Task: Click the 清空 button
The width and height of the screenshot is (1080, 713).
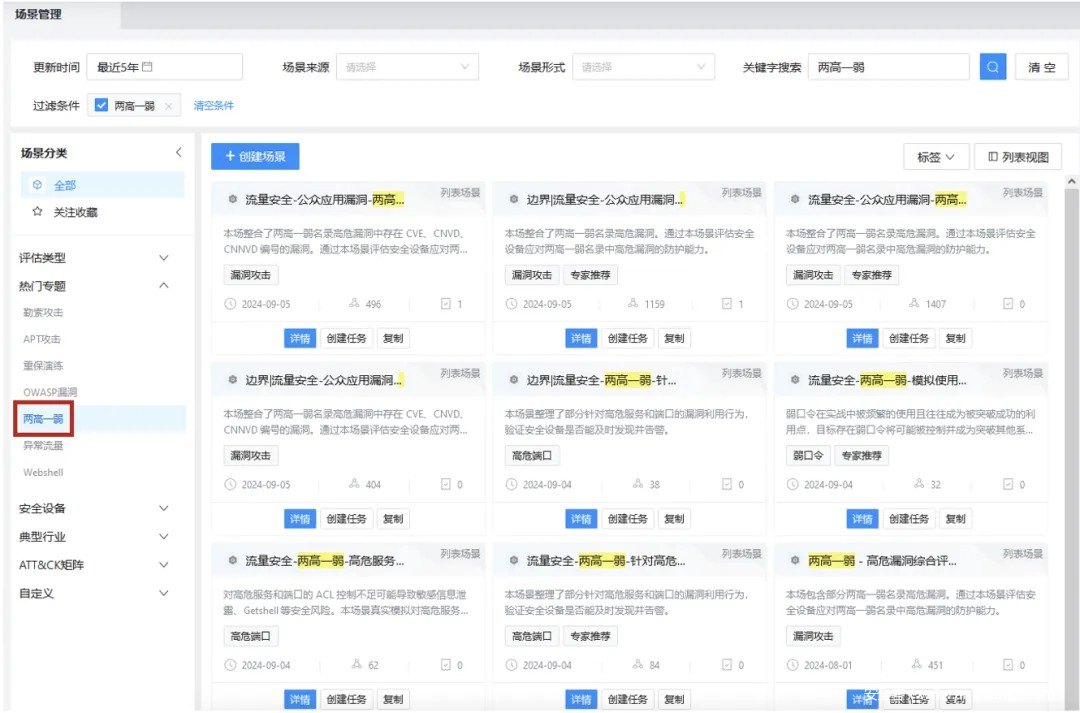Action: (x=1041, y=67)
